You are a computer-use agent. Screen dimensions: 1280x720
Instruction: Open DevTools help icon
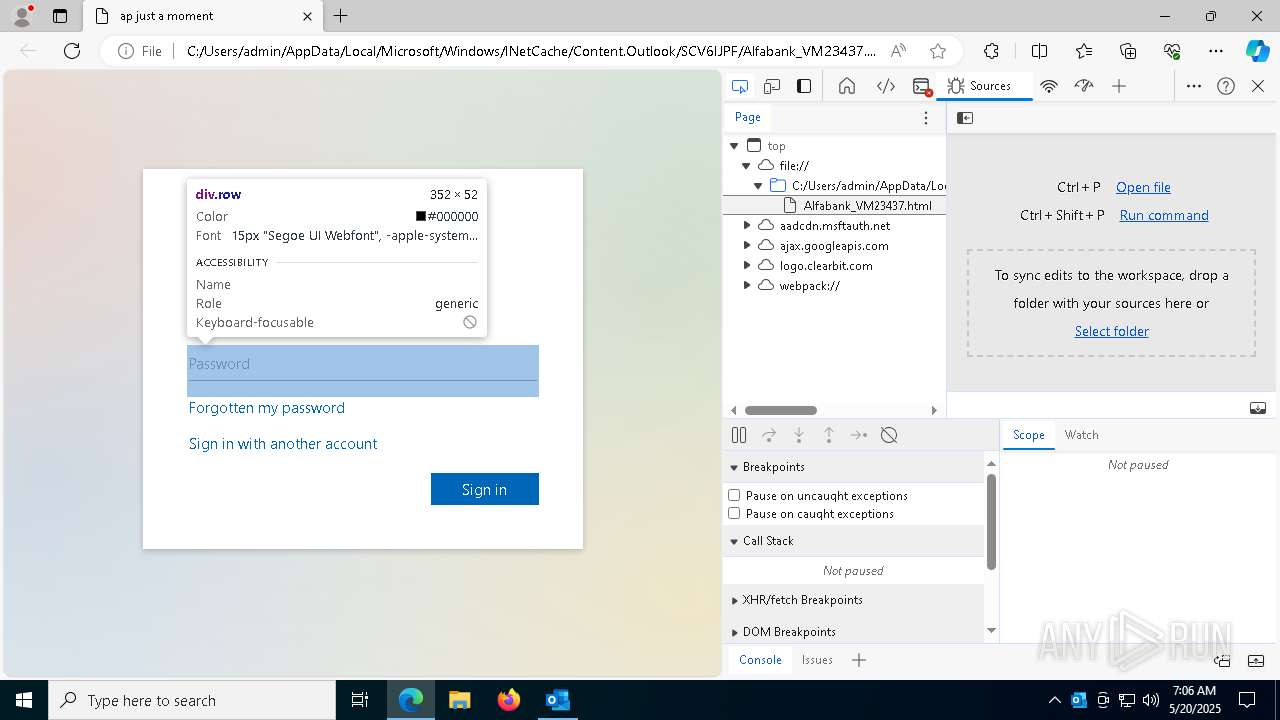[x=1226, y=86]
